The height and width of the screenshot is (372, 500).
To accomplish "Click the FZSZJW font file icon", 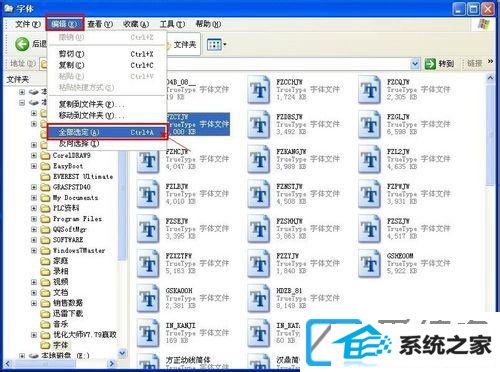I will 369,228.
